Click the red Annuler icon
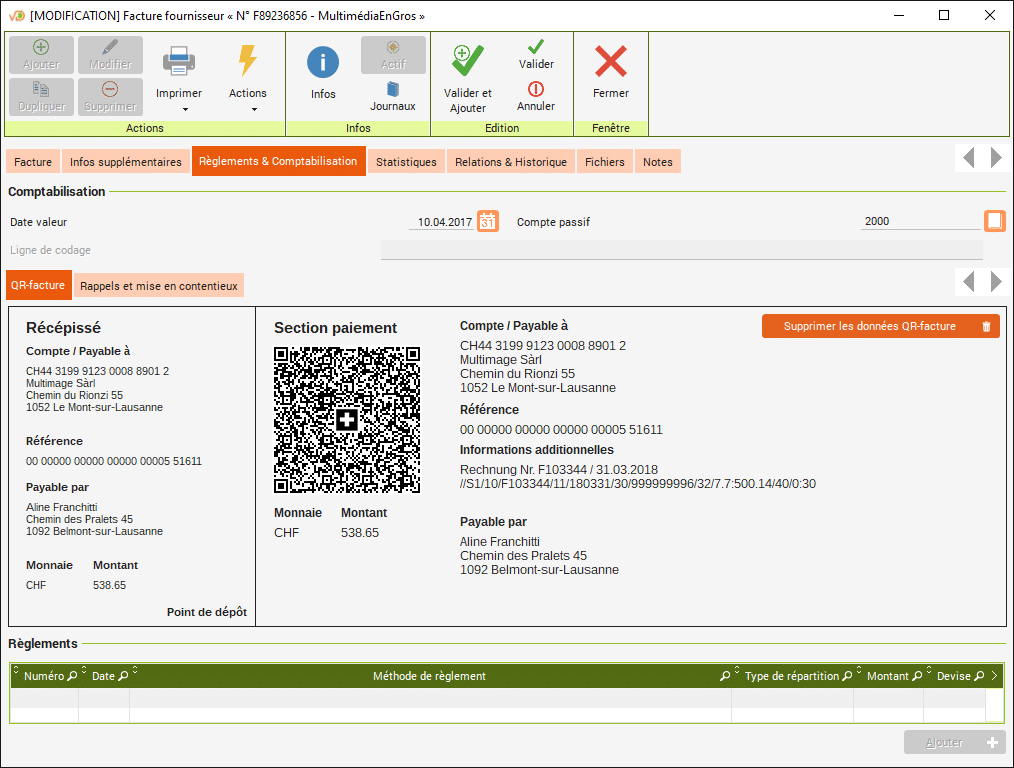 [536, 89]
